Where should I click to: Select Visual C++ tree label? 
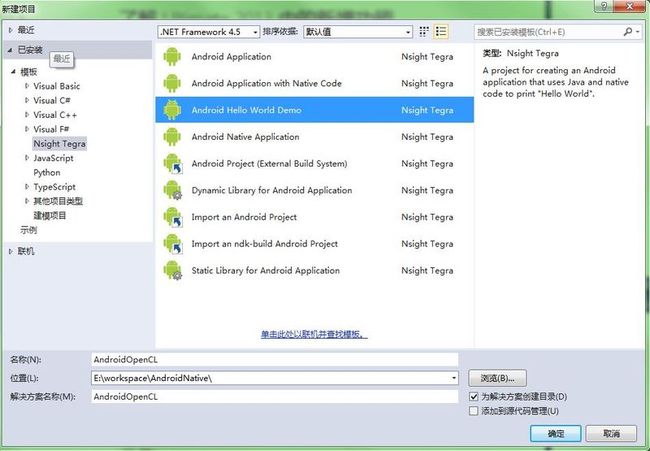click(55, 115)
